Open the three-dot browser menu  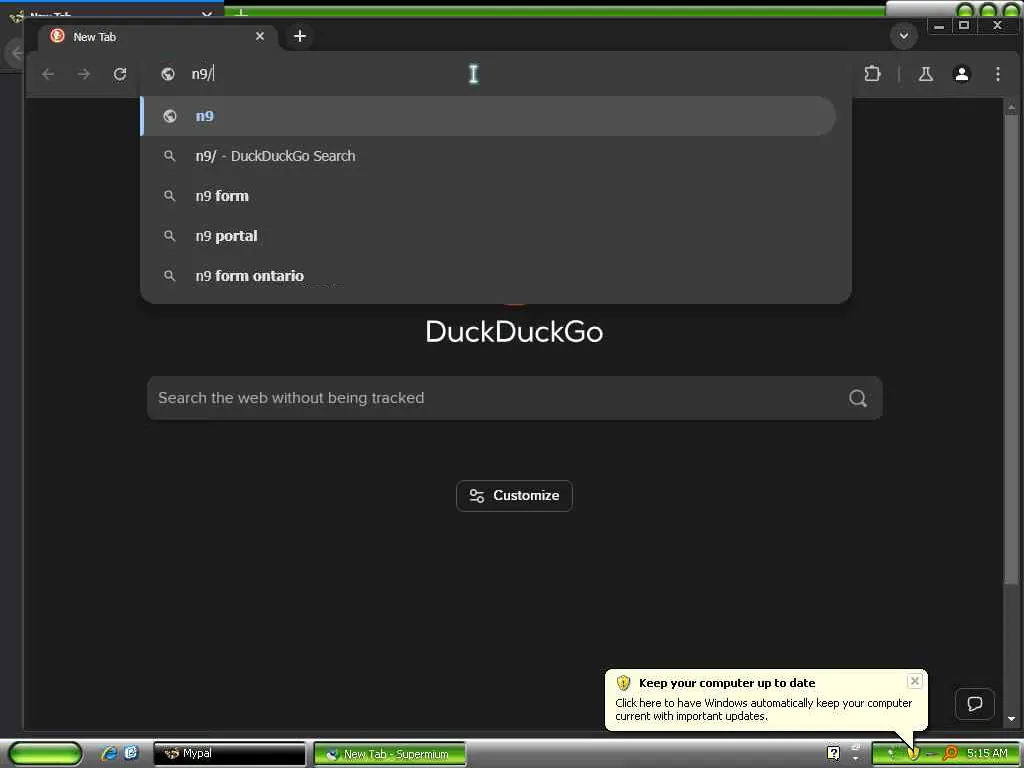click(x=997, y=74)
